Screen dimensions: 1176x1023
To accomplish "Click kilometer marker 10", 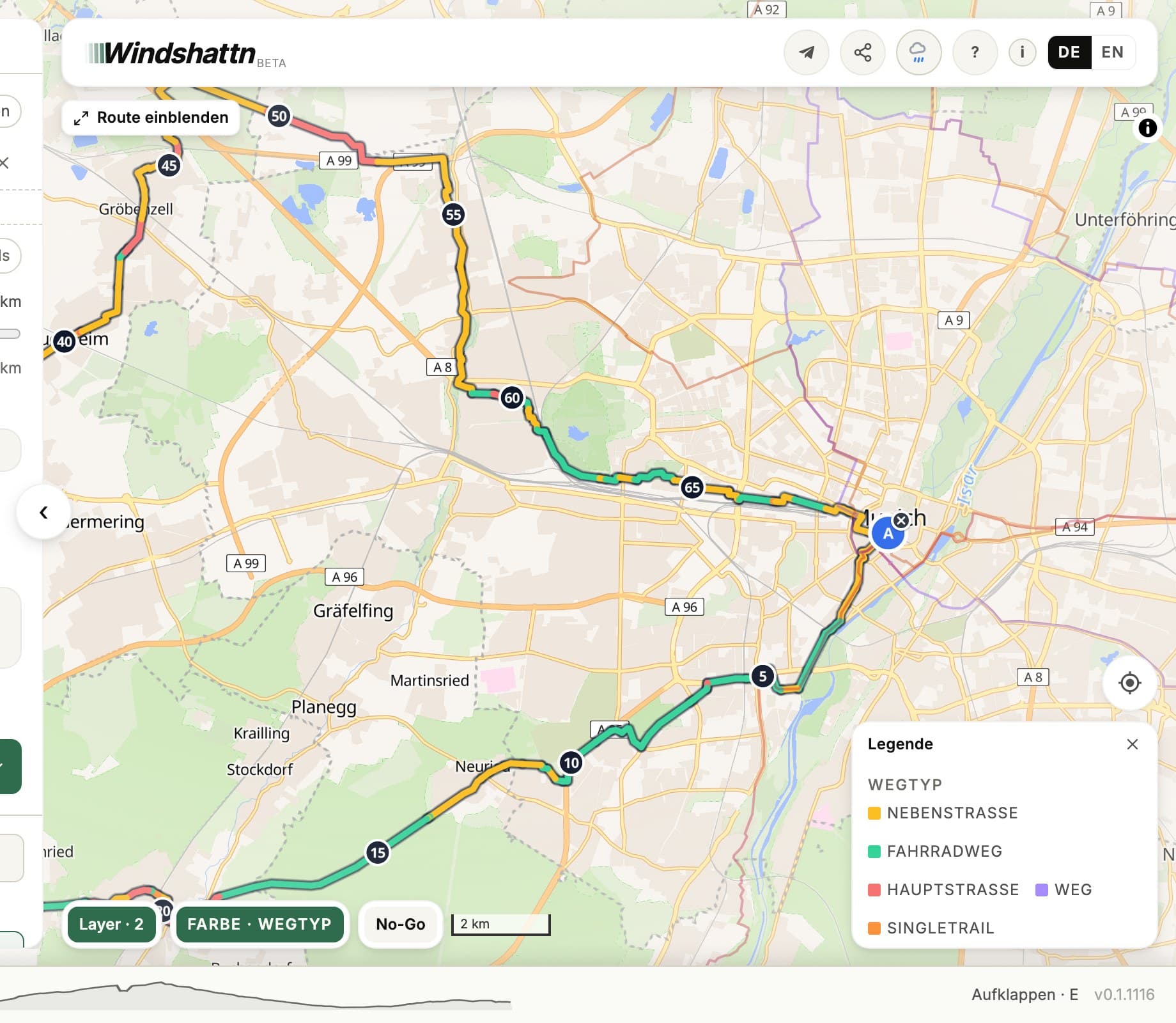I will [x=571, y=762].
